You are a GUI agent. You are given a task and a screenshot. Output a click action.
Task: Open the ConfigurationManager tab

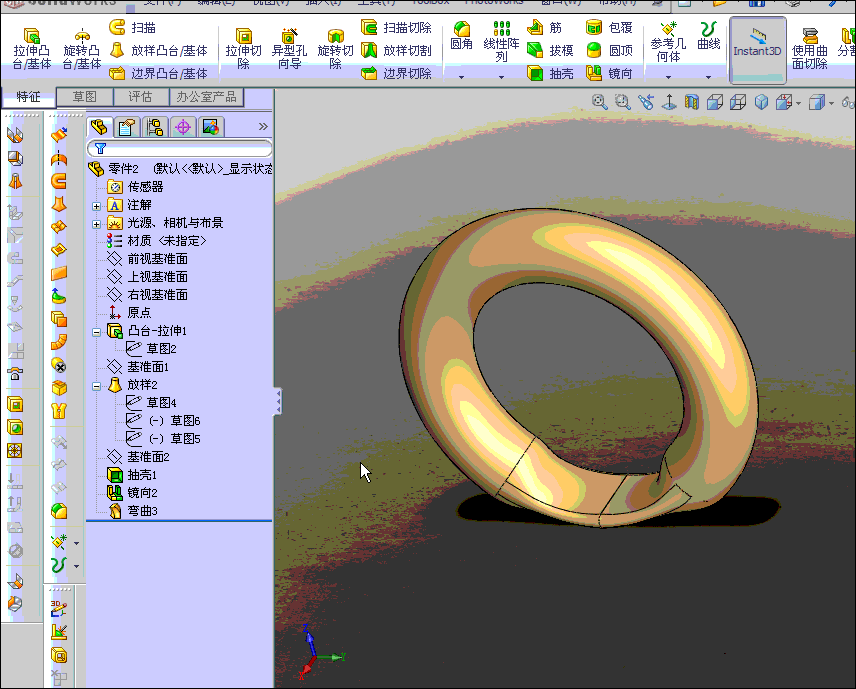[x=155, y=127]
